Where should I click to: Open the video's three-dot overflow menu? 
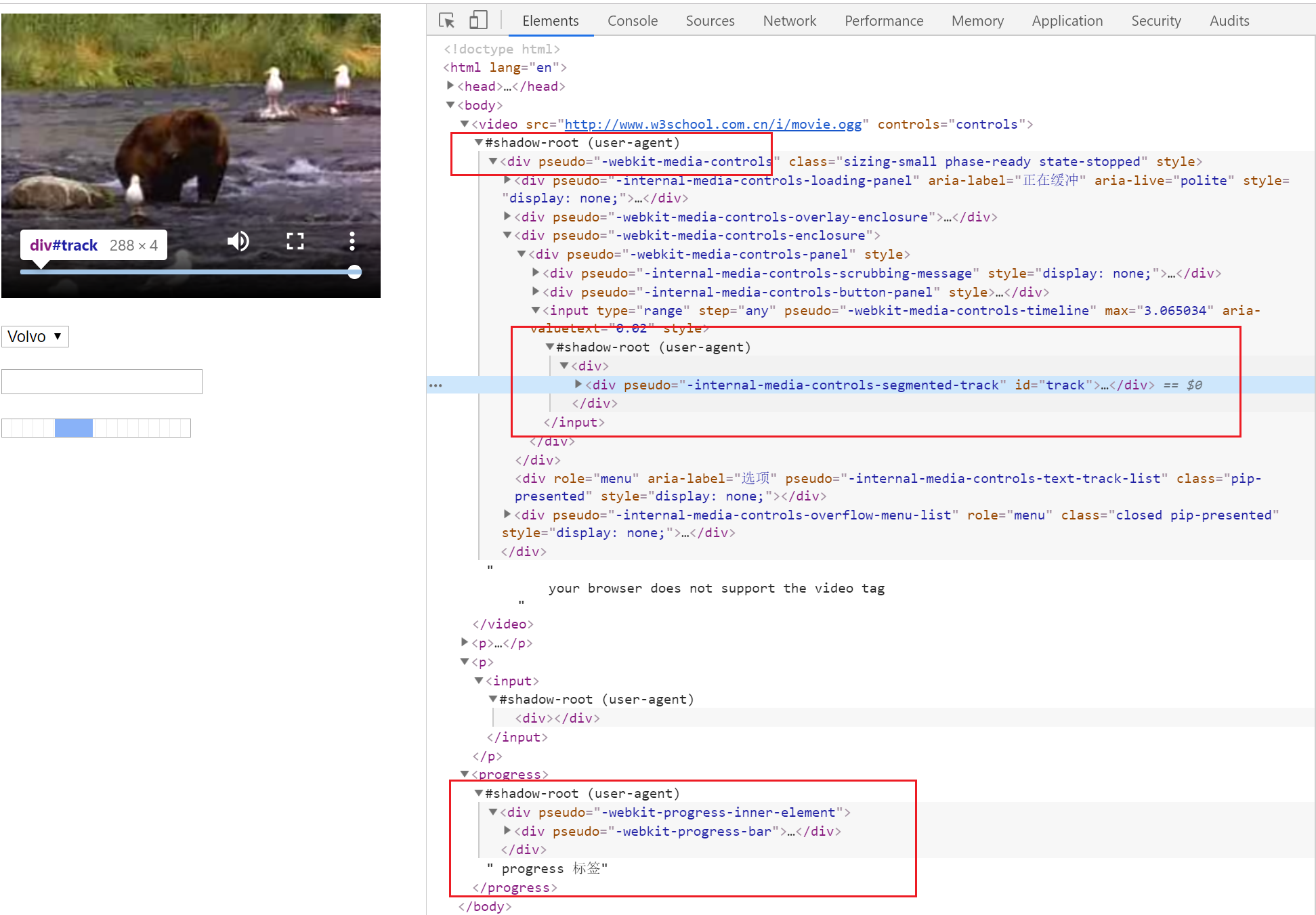(352, 241)
